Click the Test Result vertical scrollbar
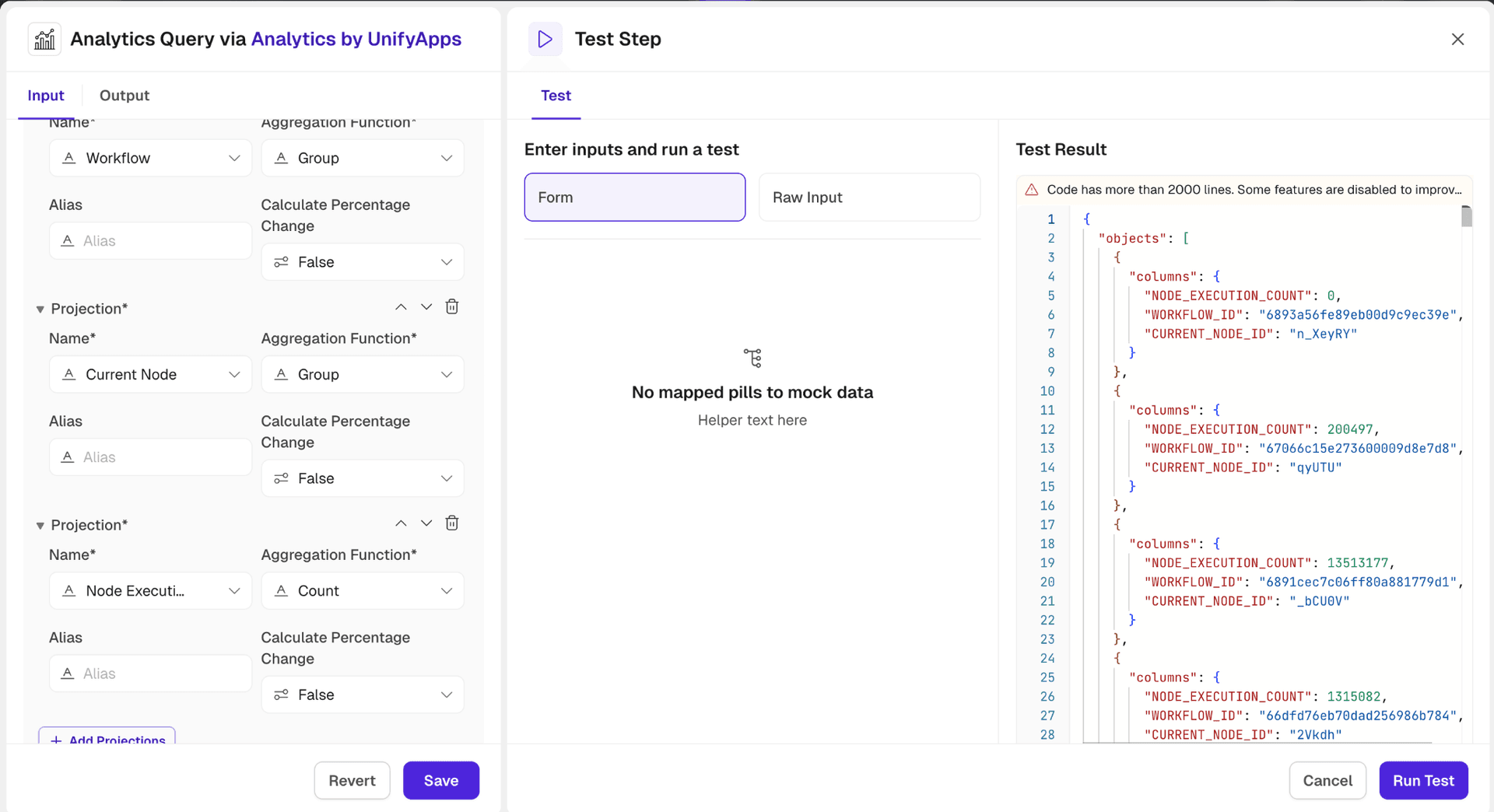1494x812 pixels. 1466,217
